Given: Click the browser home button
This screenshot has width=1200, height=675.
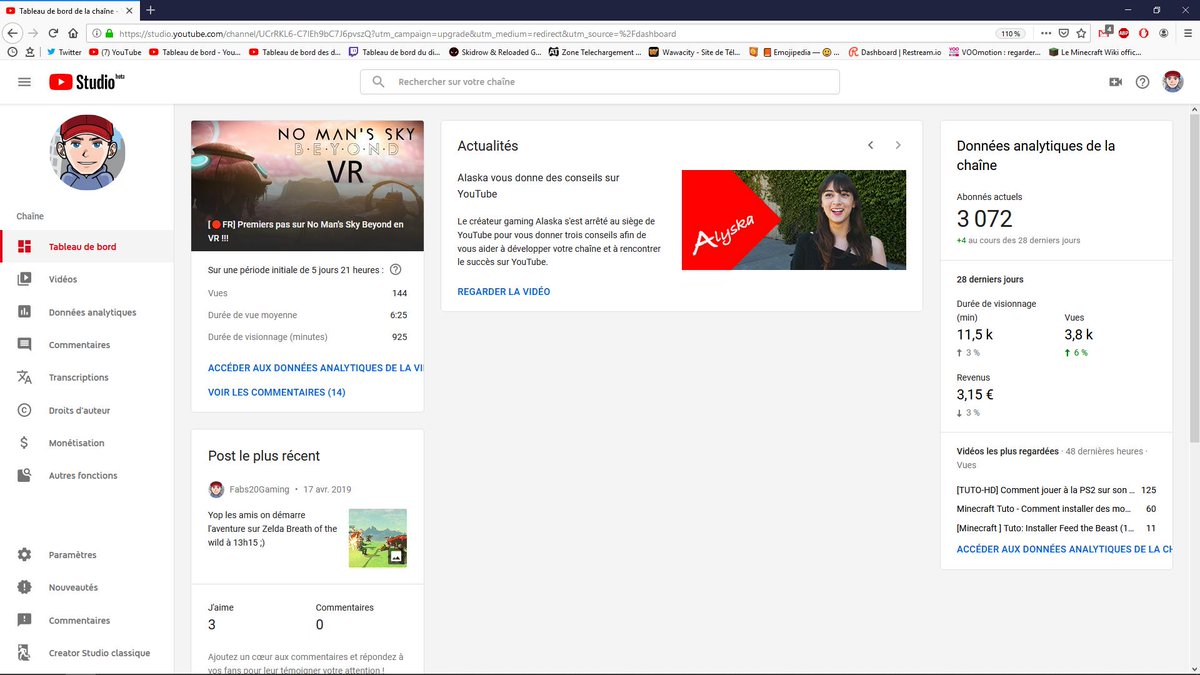Looking at the screenshot, I should click(x=73, y=33).
